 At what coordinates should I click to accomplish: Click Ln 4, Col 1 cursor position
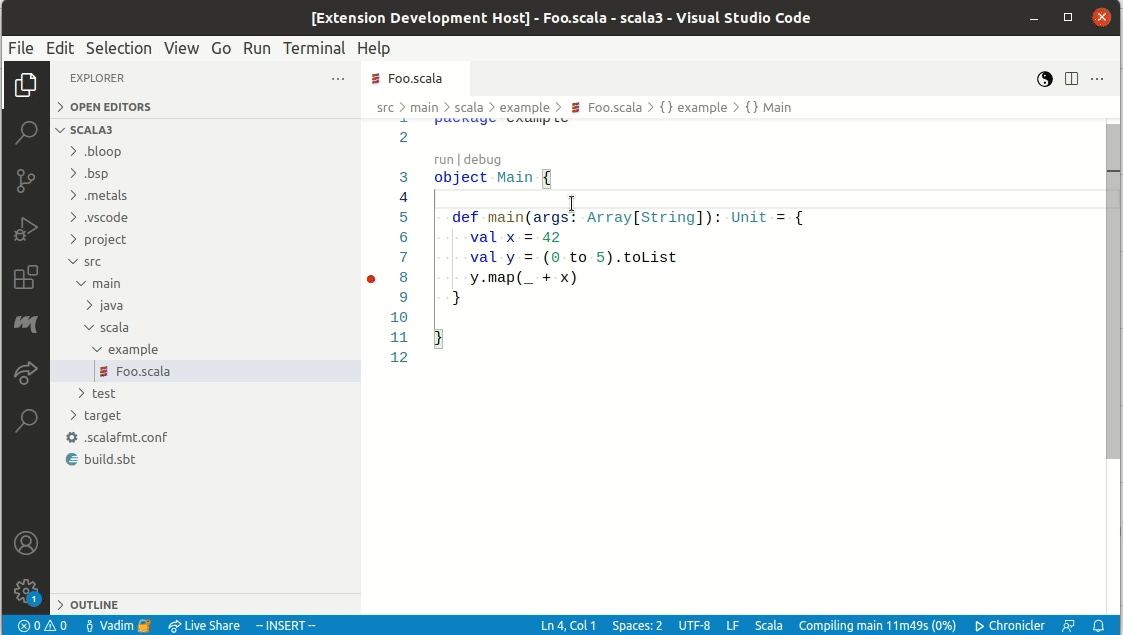pyautogui.click(x=568, y=626)
